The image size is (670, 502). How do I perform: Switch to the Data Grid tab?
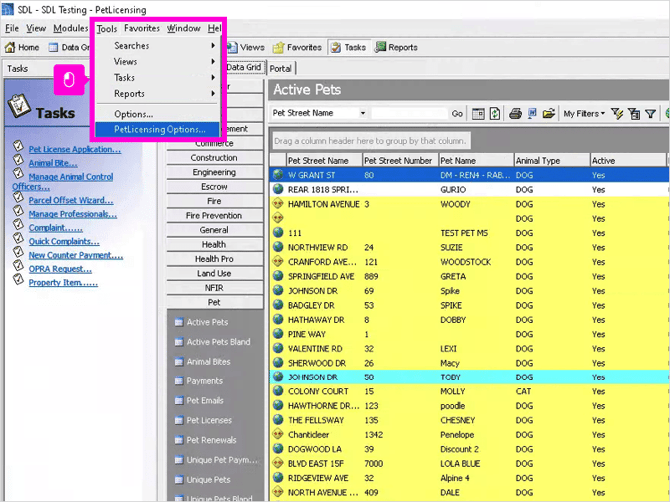tap(244, 67)
